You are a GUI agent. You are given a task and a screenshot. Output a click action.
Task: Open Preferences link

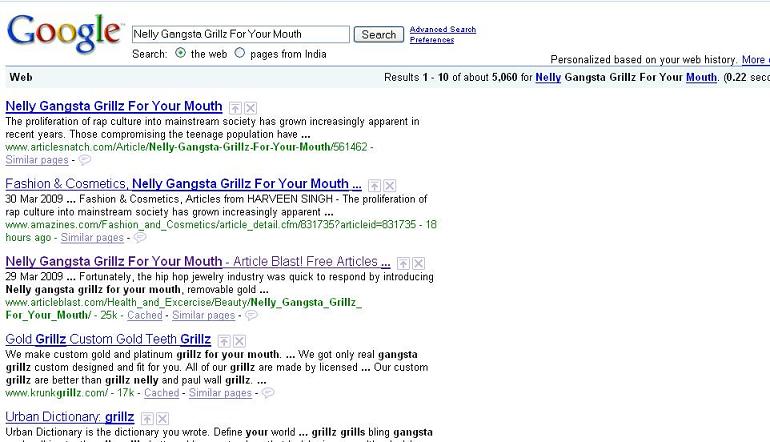(x=432, y=40)
